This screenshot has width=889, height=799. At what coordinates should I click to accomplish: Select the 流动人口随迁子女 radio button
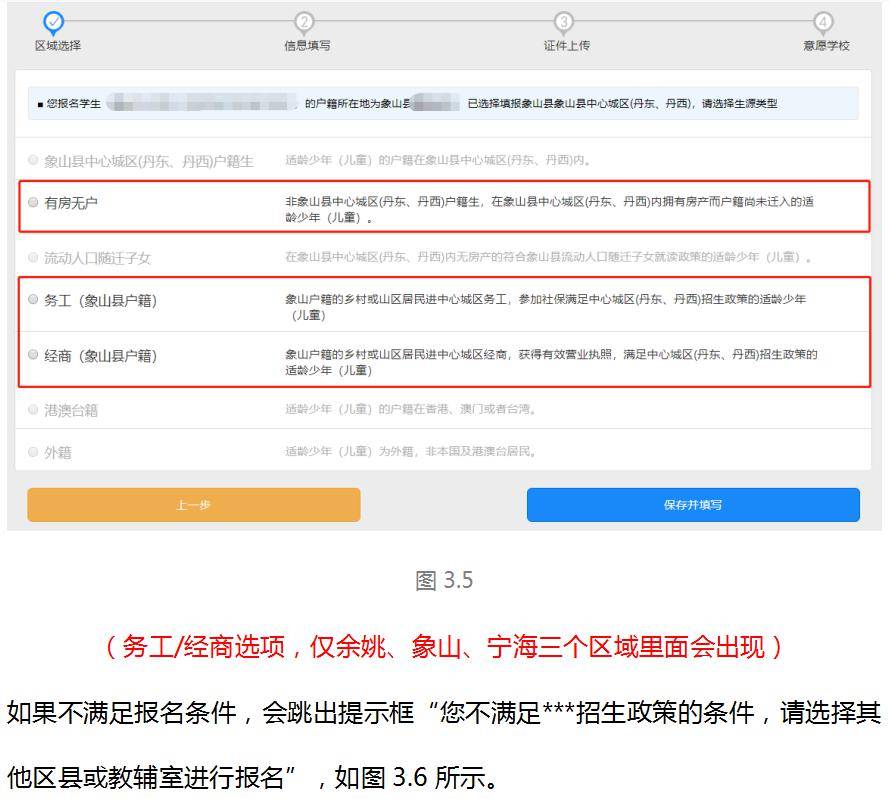(33, 258)
